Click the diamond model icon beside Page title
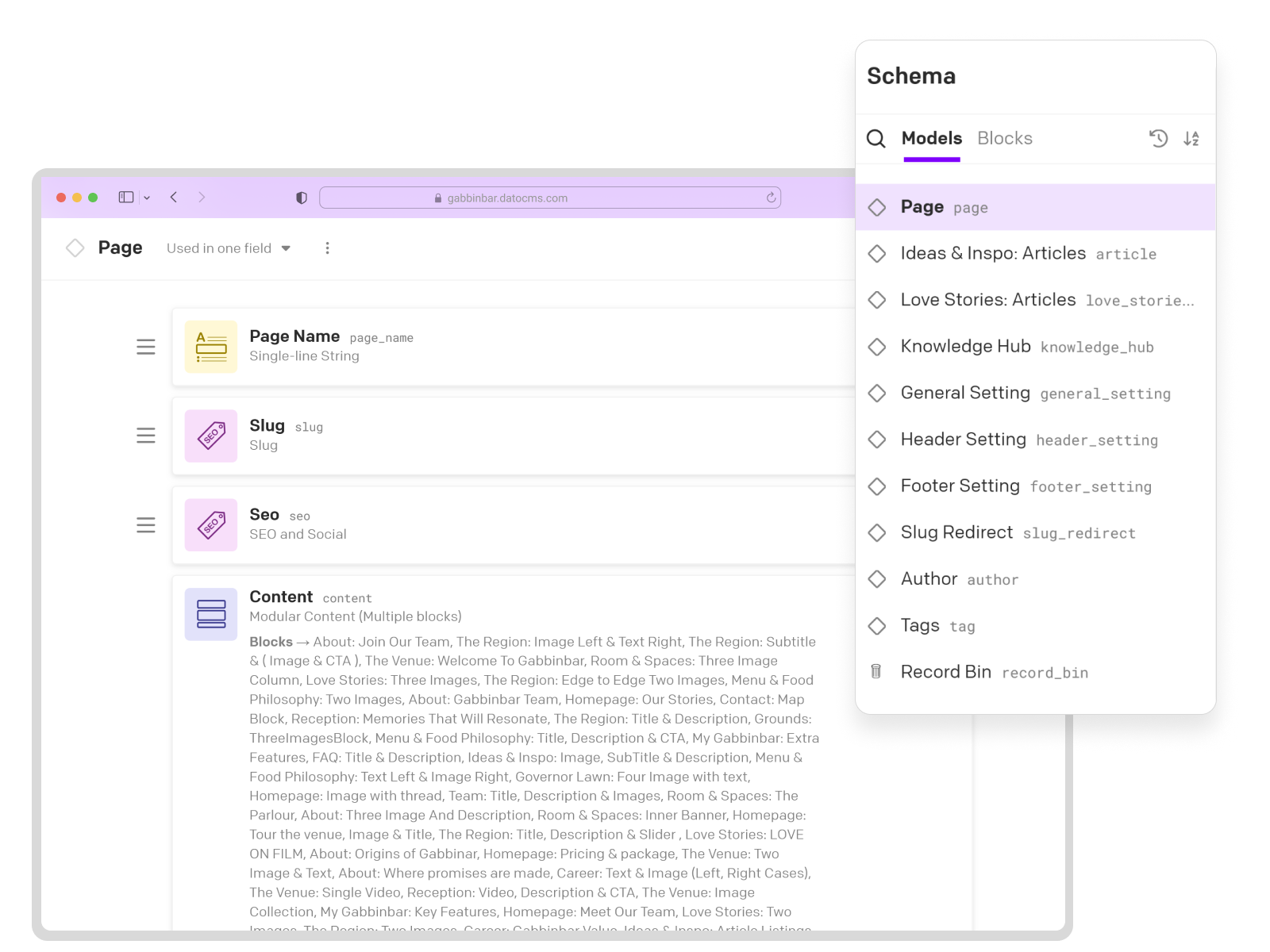Image resolution: width=1270 pixels, height=952 pixels. point(75,248)
